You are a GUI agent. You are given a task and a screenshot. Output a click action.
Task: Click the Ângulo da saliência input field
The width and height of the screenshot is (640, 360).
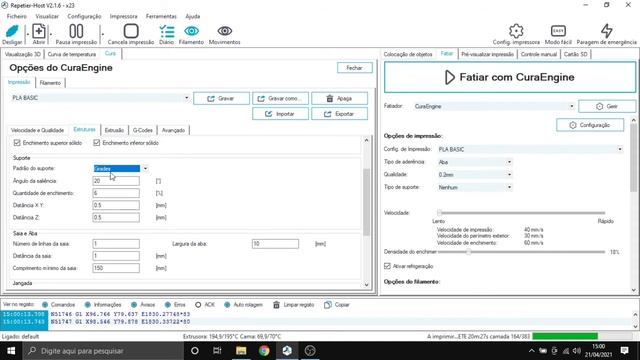[x=116, y=181]
